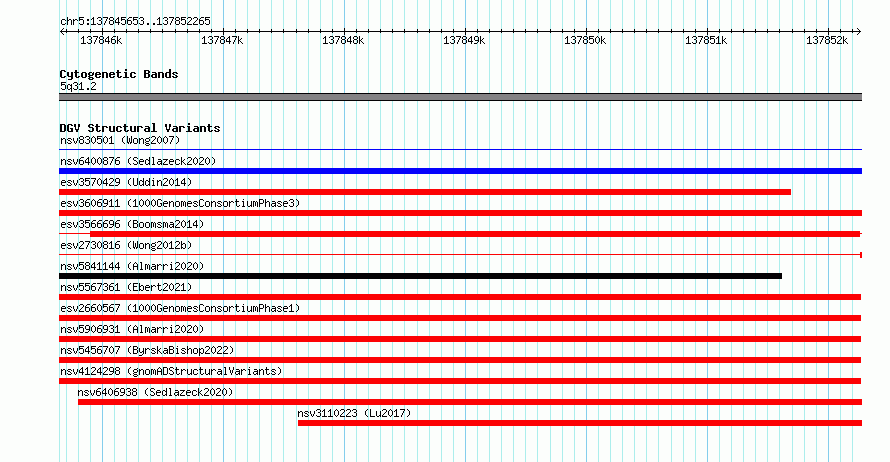This screenshot has width=890, height=462.
Task: Click the red nsv4124298 variant bar
Action: 460,381
